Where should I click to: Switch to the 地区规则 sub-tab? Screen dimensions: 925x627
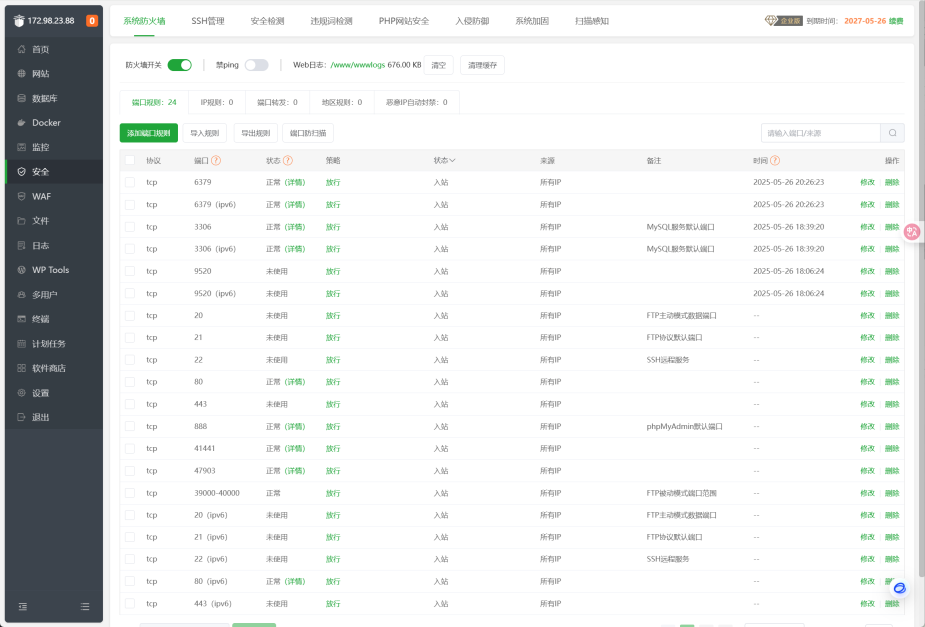pos(342,103)
